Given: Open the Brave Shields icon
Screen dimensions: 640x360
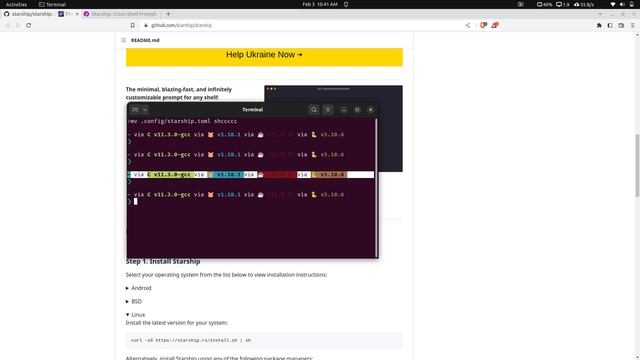Looking at the screenshot, I should [x=483, y=25].
